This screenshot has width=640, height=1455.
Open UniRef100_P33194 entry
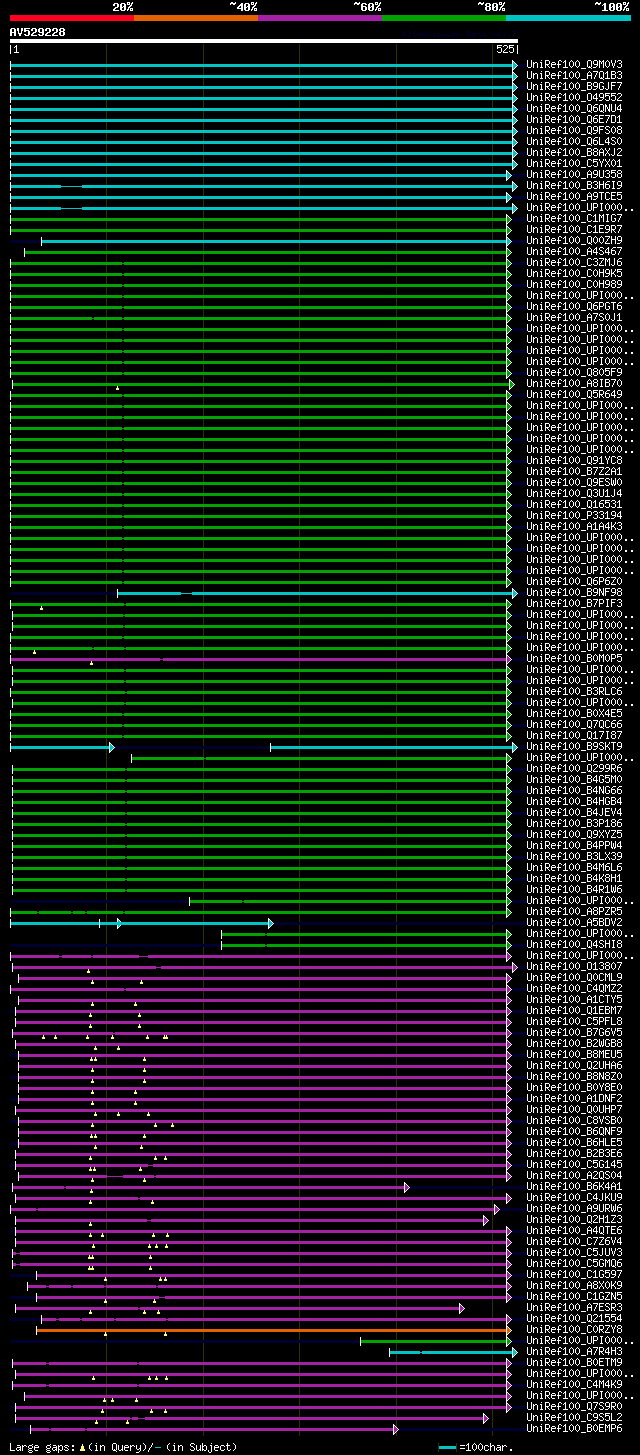[575, 515]
